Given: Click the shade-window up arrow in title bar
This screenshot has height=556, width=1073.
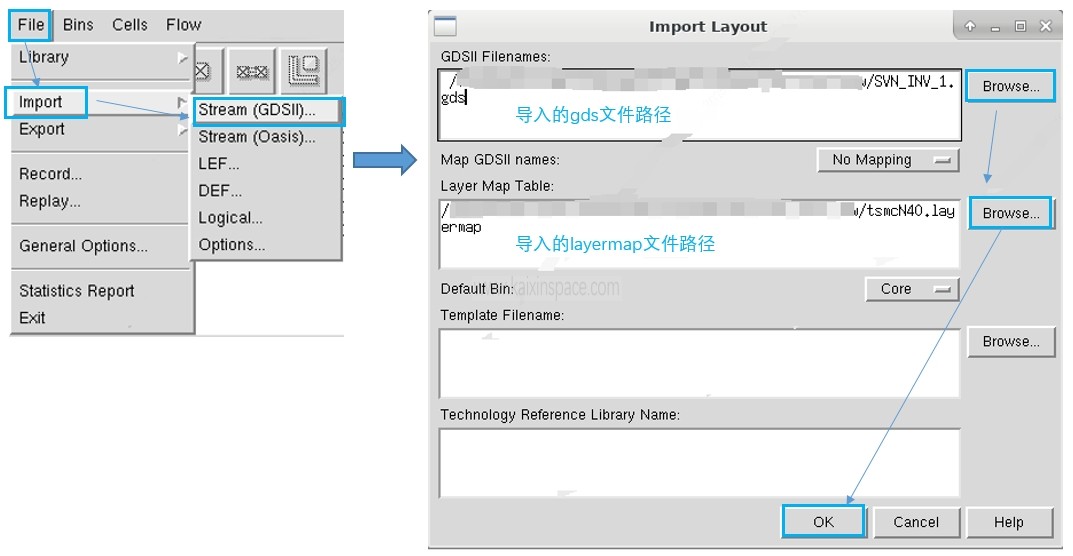Looking at the screenshot, I should (x=970, y=27).
